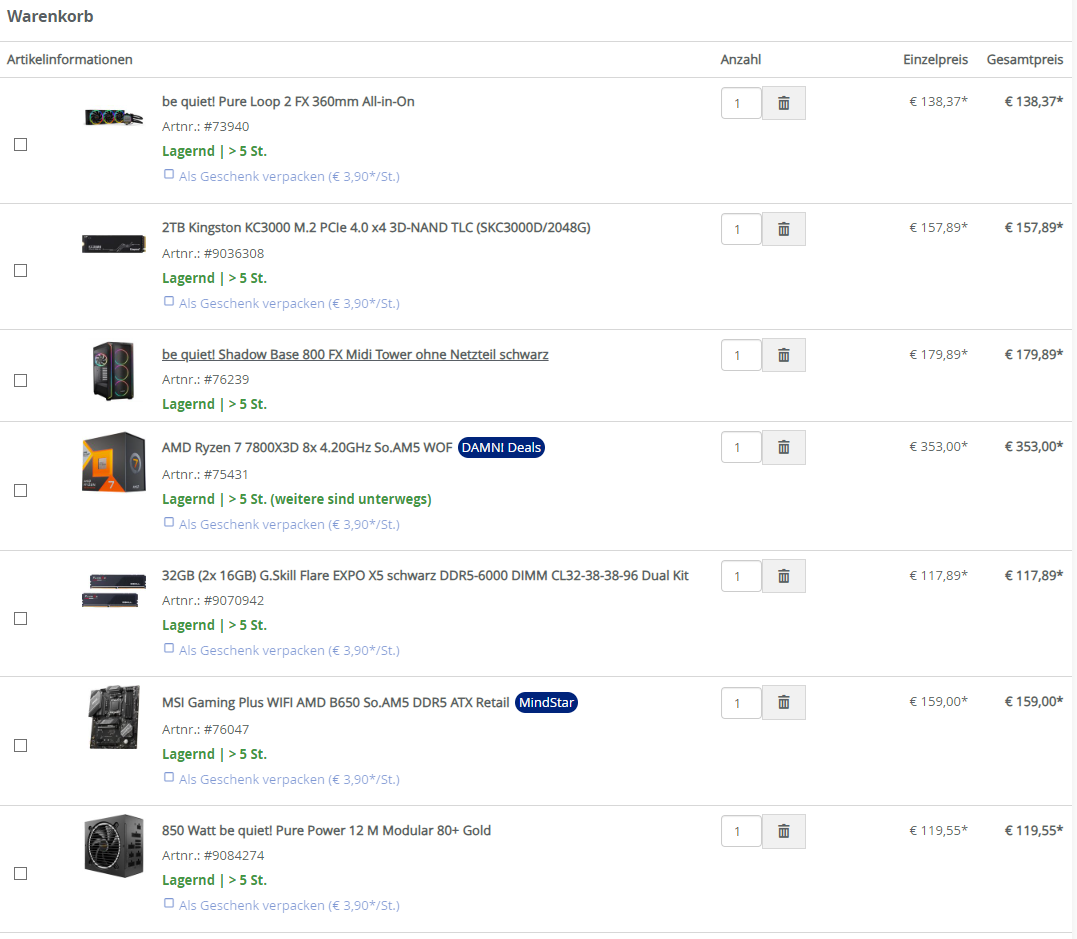Click article number #9070942
The width and height of the screenshot is (1077, 939).
tap(234, 600)
